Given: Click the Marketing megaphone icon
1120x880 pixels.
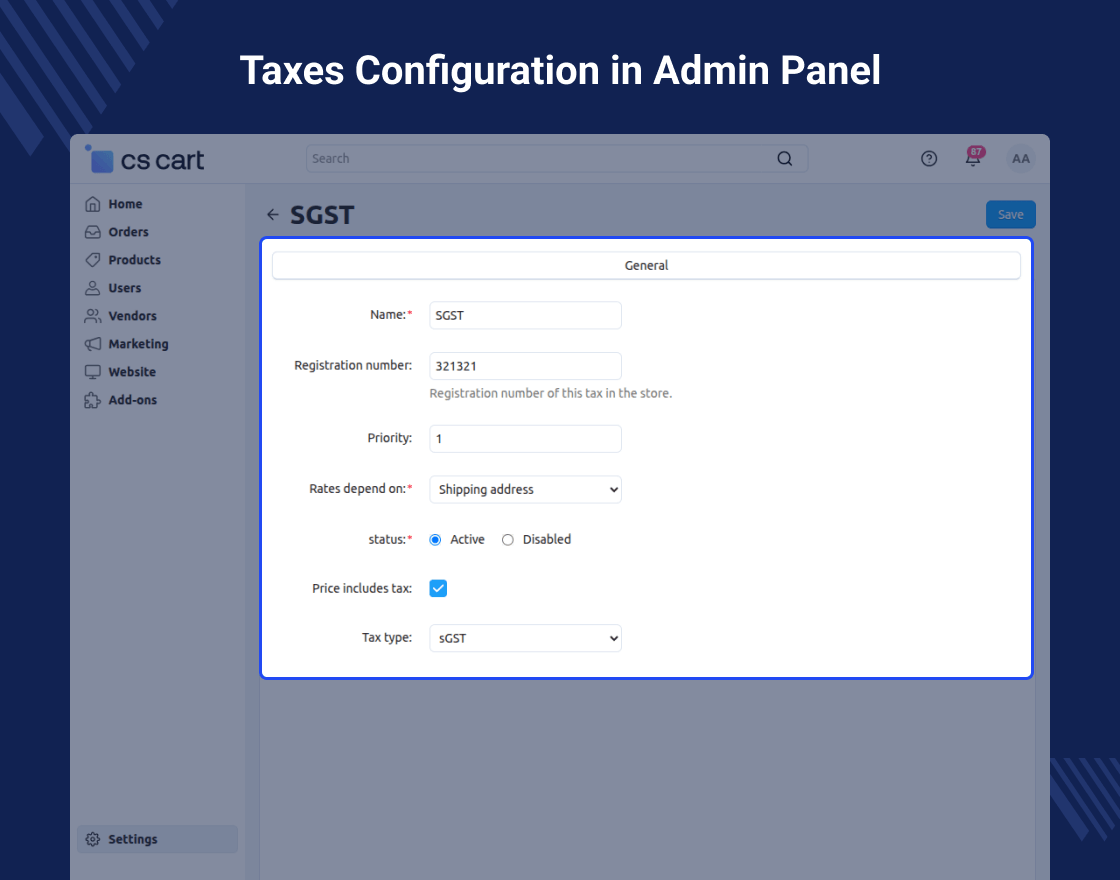Looking at the screenshot, I should [93, 344].
